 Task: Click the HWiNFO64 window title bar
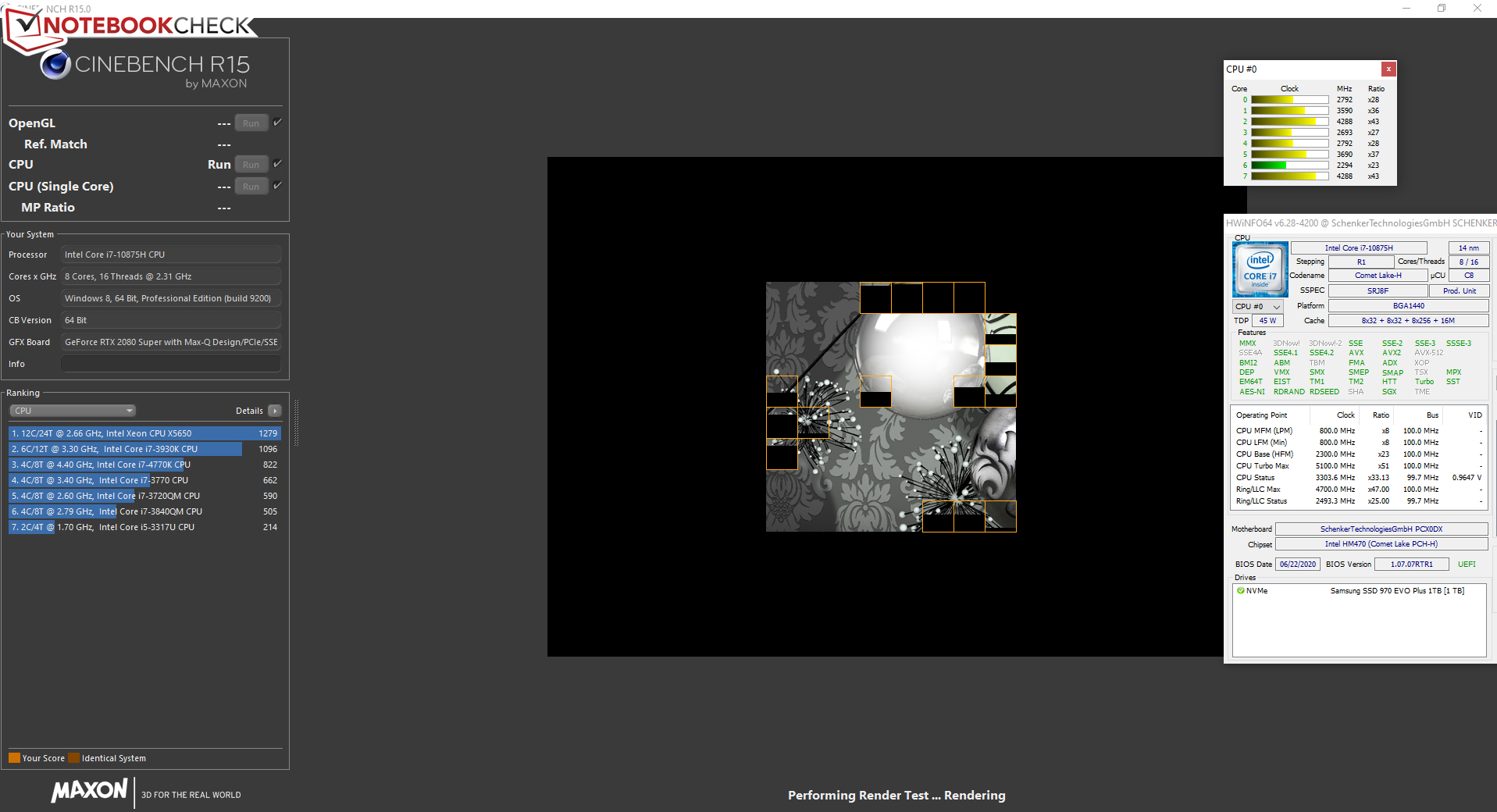[x=1360, y=223]
